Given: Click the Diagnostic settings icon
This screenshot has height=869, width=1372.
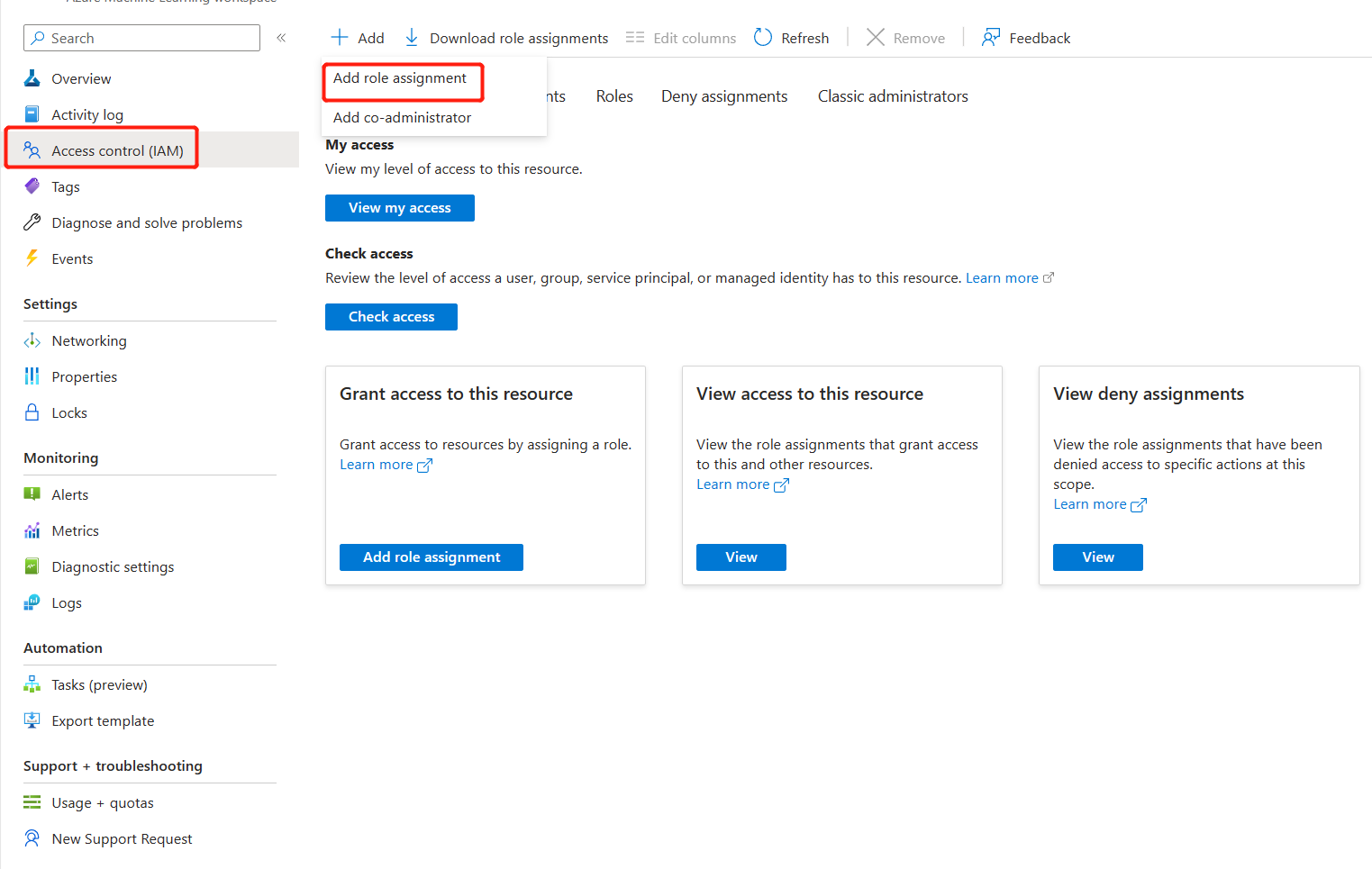Looking at the screenshot, I should 32,566.
